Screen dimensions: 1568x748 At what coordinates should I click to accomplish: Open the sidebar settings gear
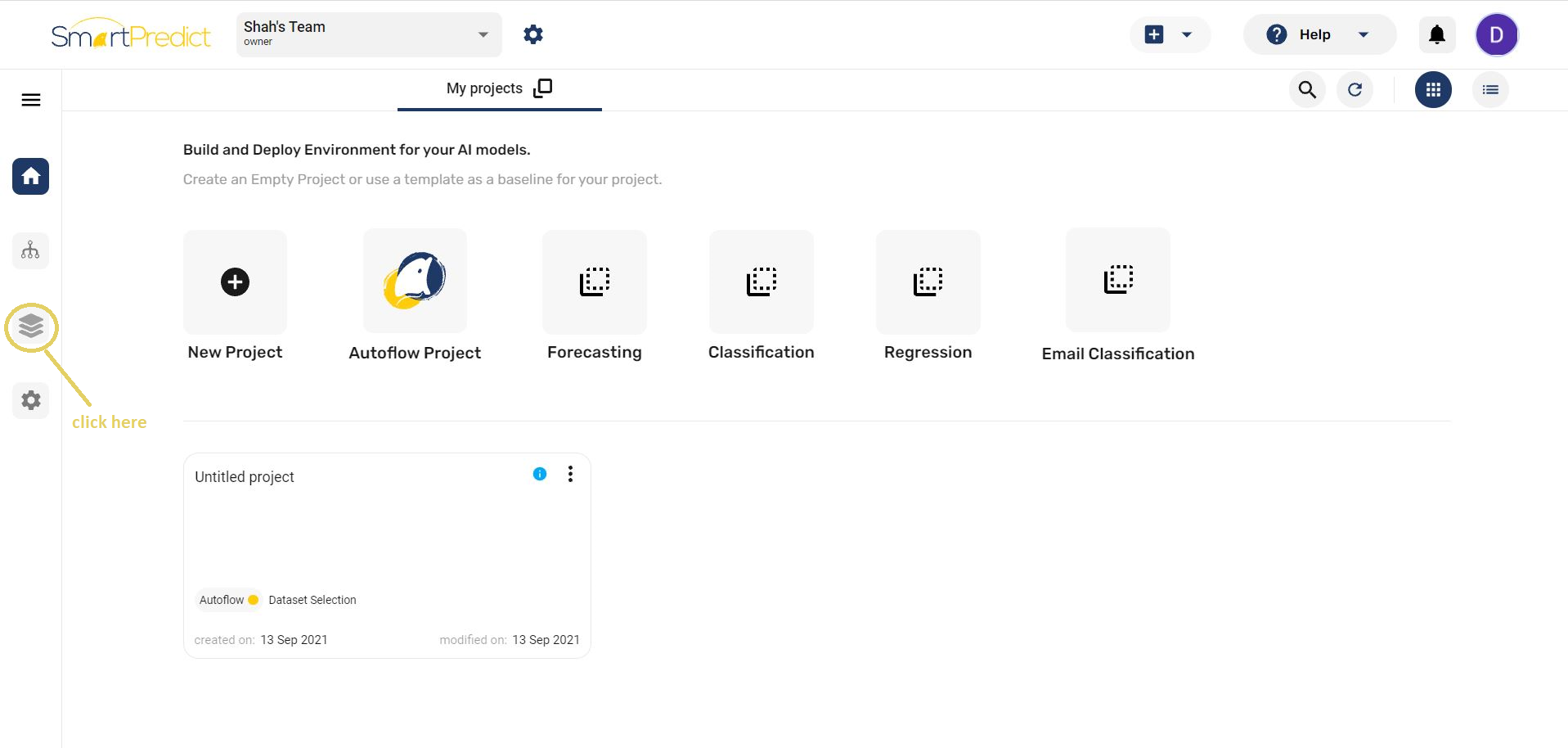pos(31,400)
